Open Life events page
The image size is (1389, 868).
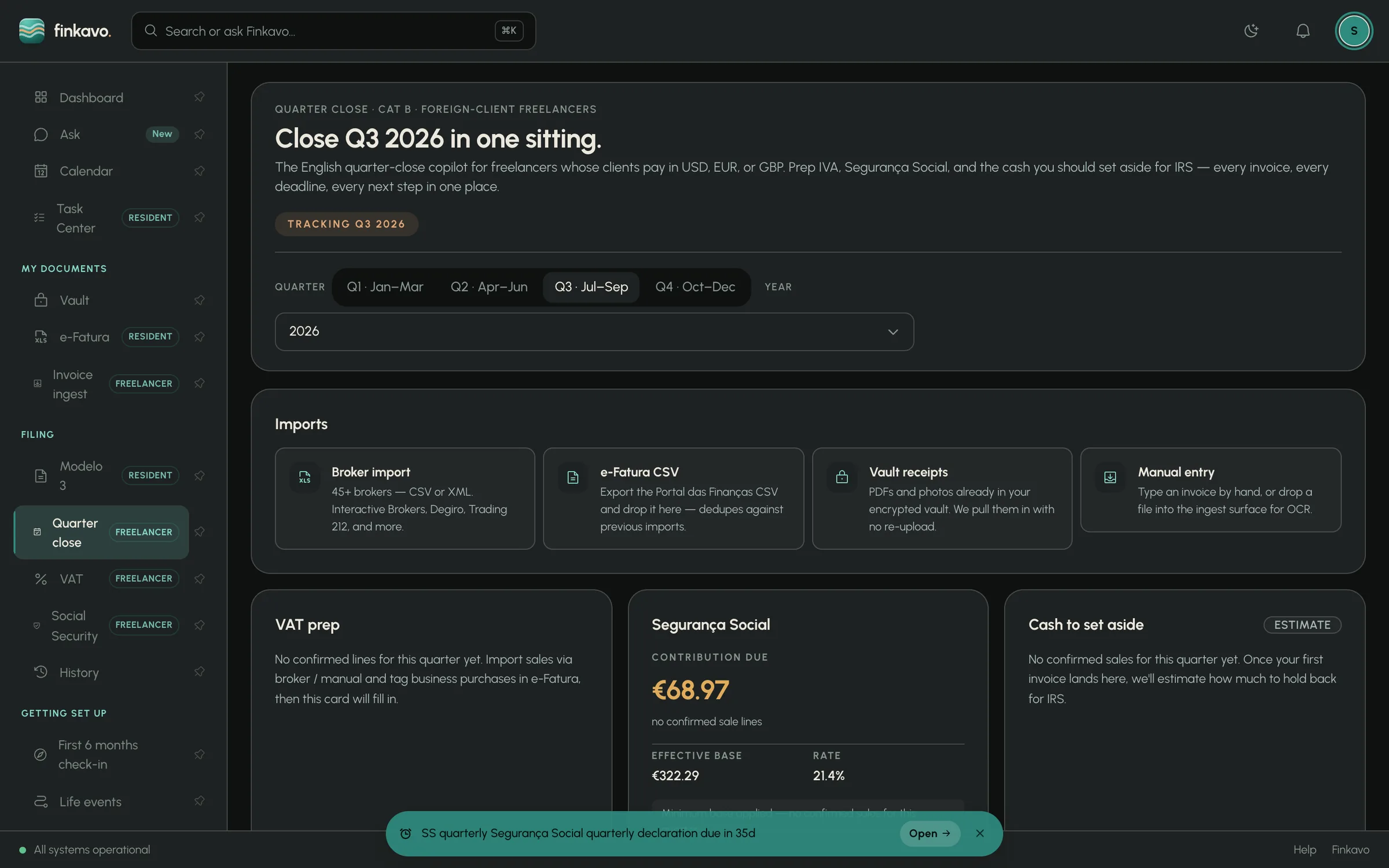click(101, 801)
